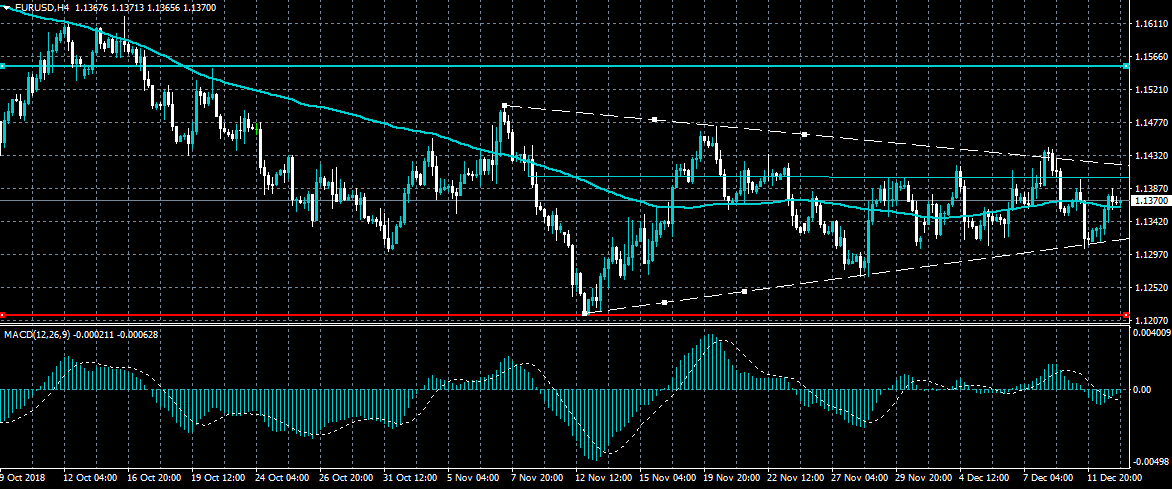Click the 1.14320 price axis label
The image size is (1172, 489).
pyautogui.click(x=1150, y=156)
